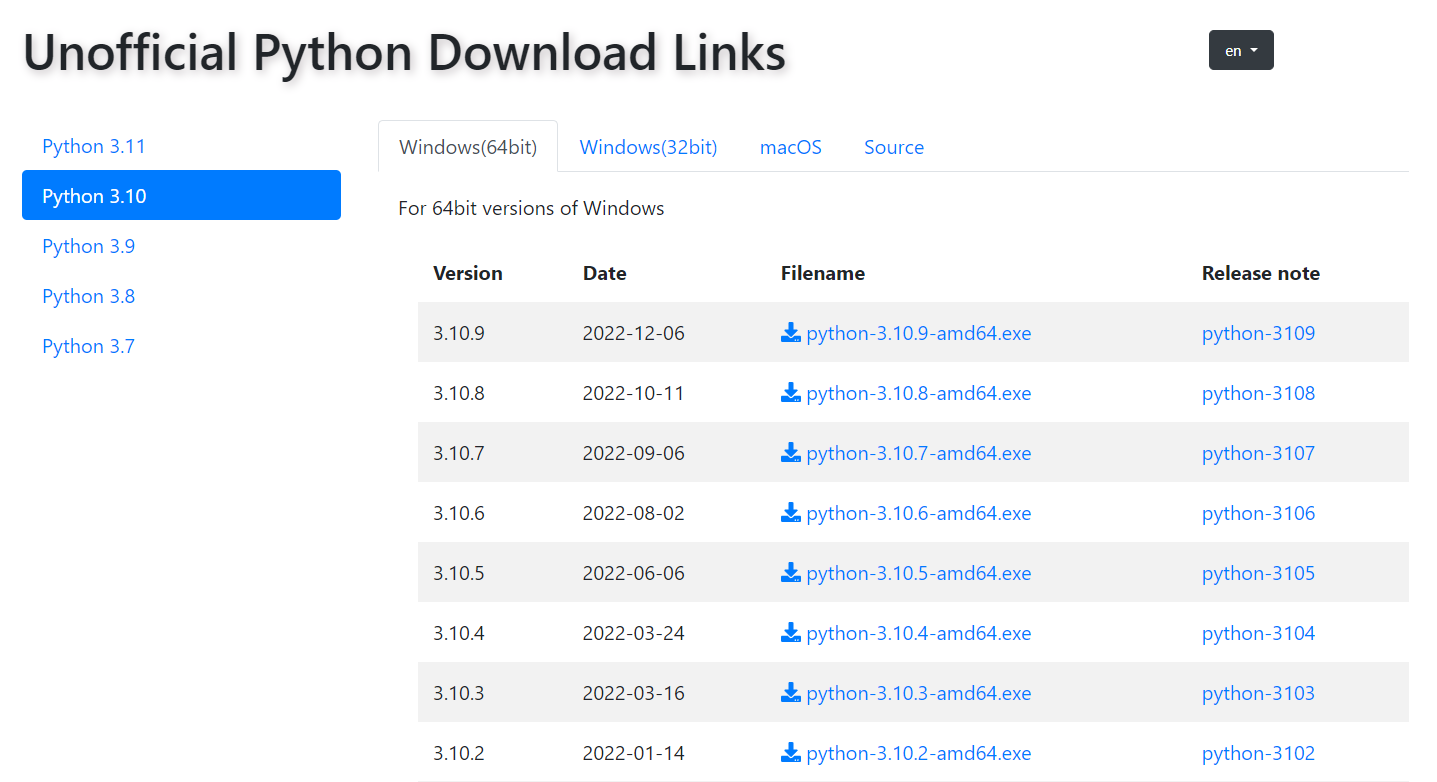Select Python 3.7 in the sidebar
Screen dimensions: 1437x782
click(88, 346)
